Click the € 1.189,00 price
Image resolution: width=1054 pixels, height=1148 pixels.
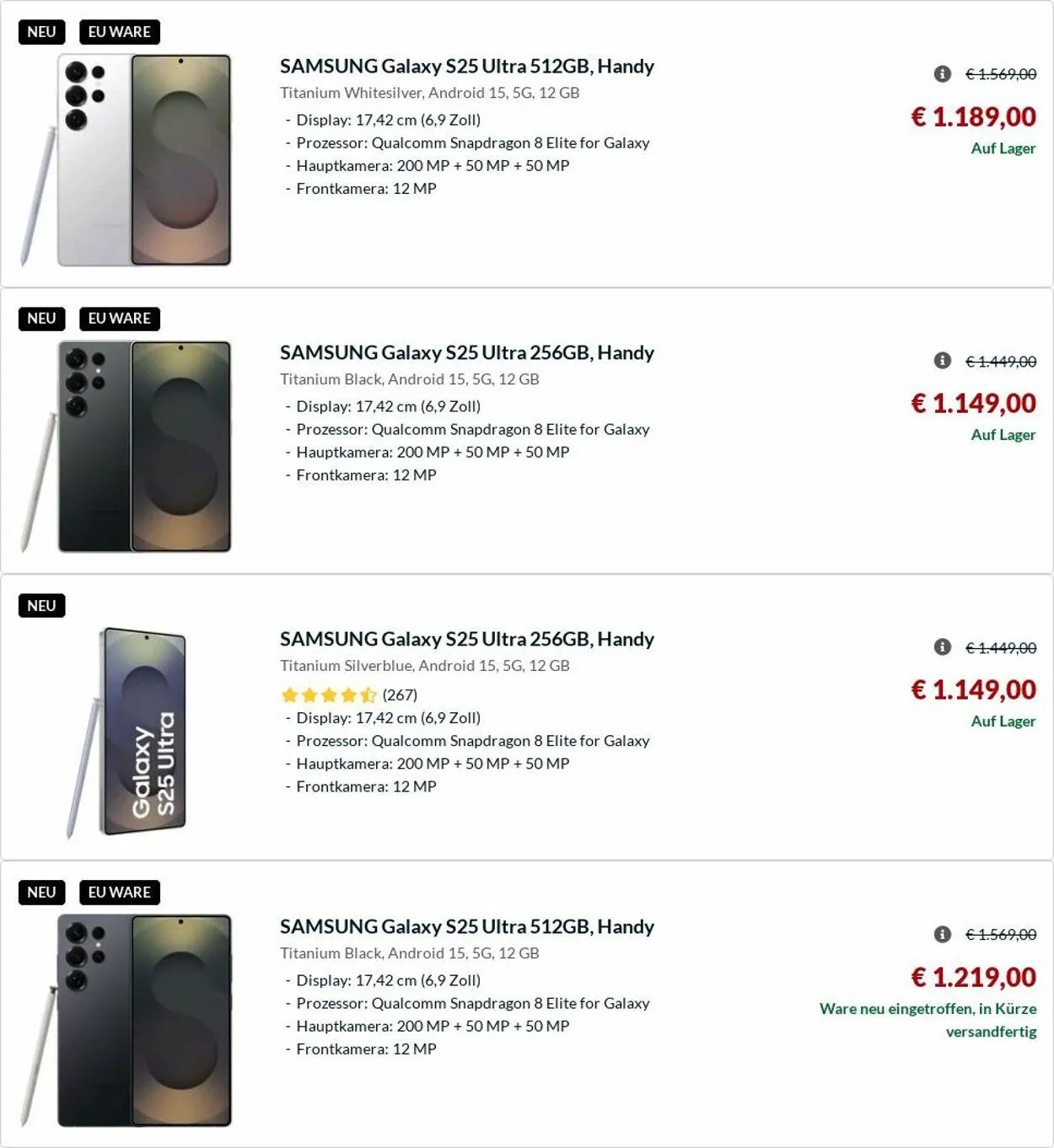(x=973, y=116)
